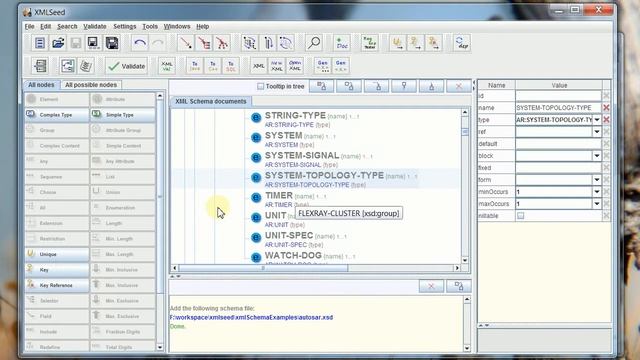Open the block property dropdown
The width and height of the screenshot is (640, 360).
point(597,156)
